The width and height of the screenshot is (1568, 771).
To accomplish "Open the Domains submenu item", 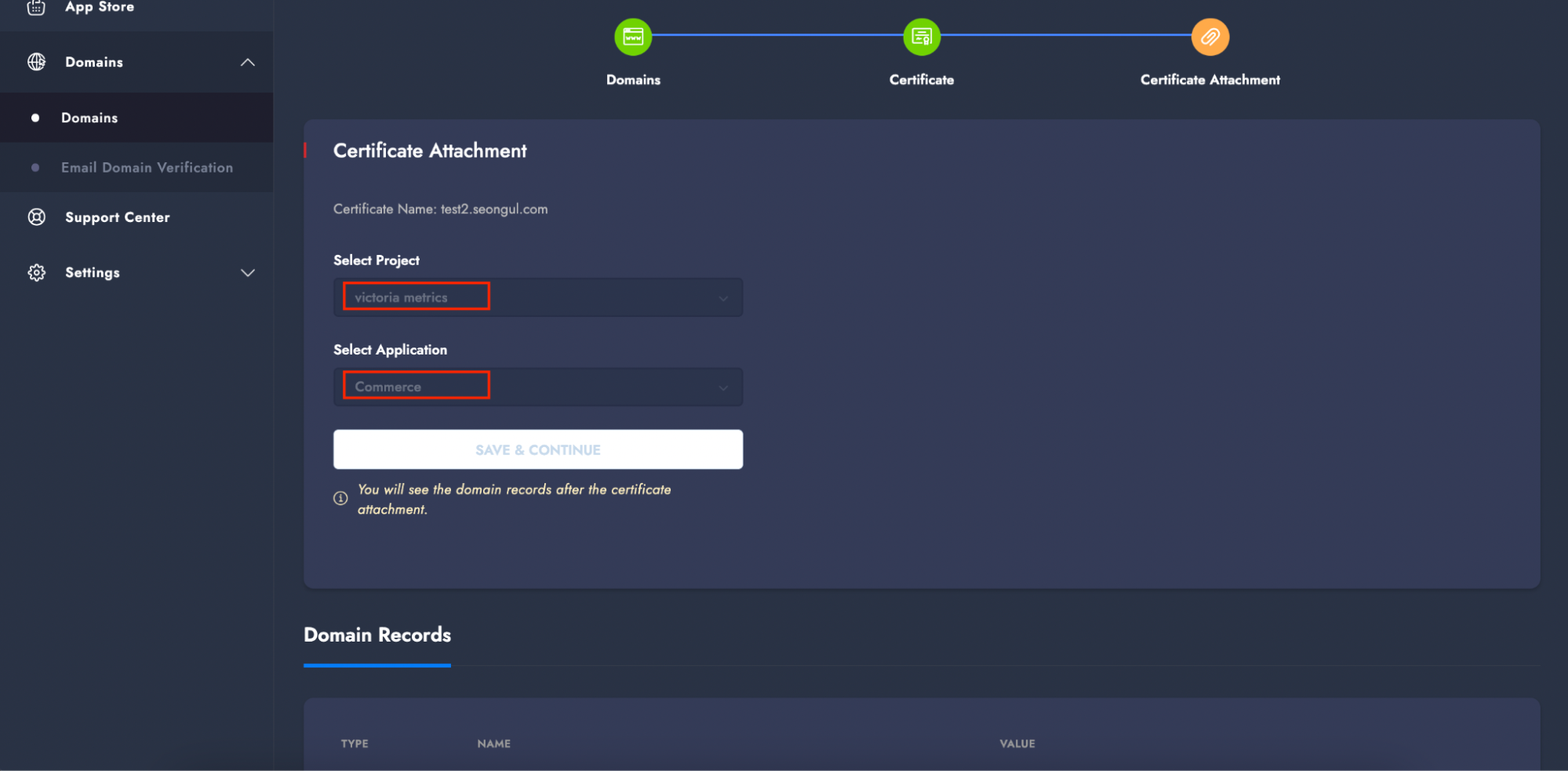I will click(x=89, y=118).
